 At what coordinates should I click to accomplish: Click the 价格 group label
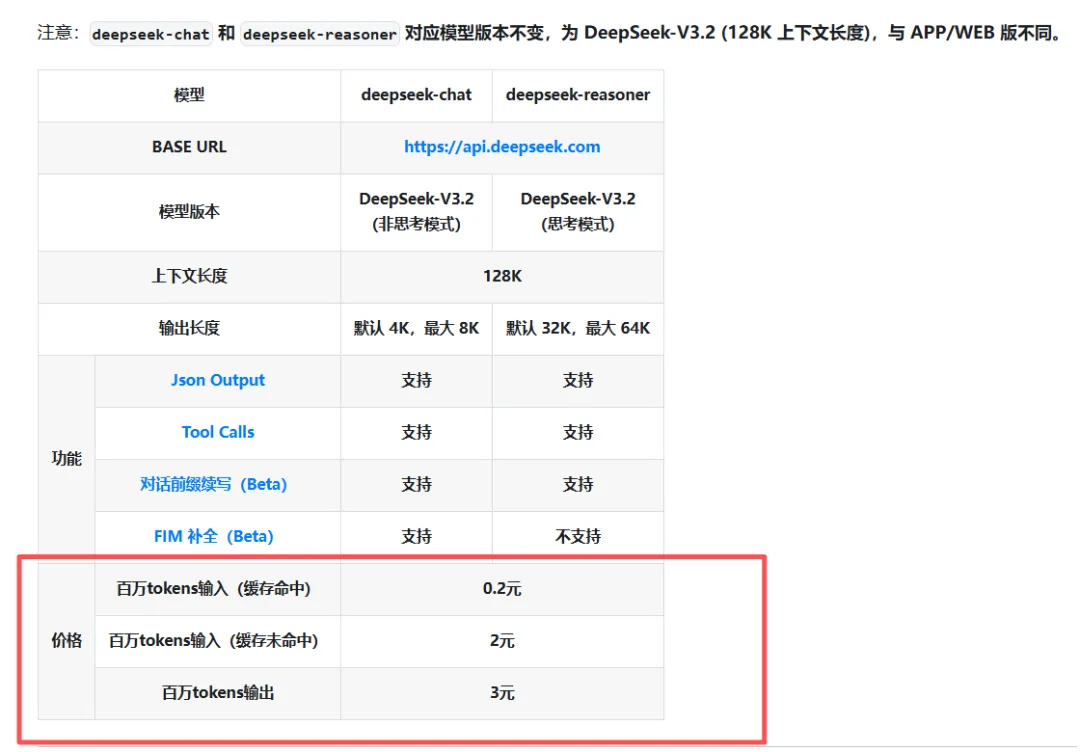pyautogui.click(x=67, y=641)
